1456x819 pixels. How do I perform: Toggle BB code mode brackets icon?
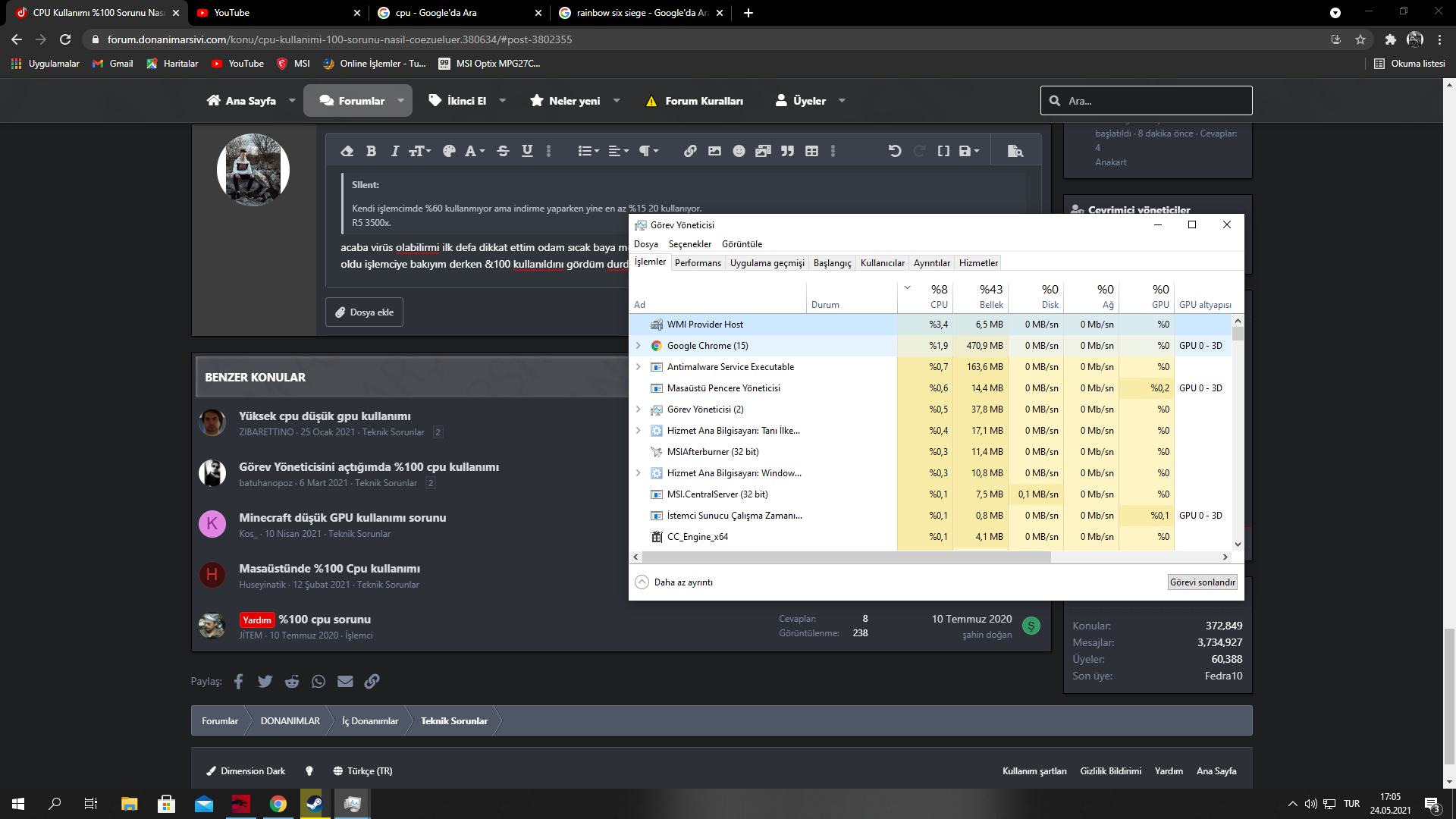943,151
